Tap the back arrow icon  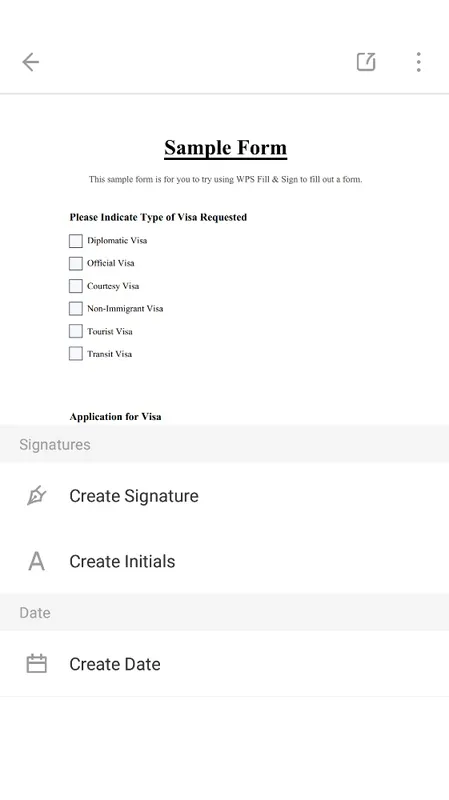click(x=31, y=62)
